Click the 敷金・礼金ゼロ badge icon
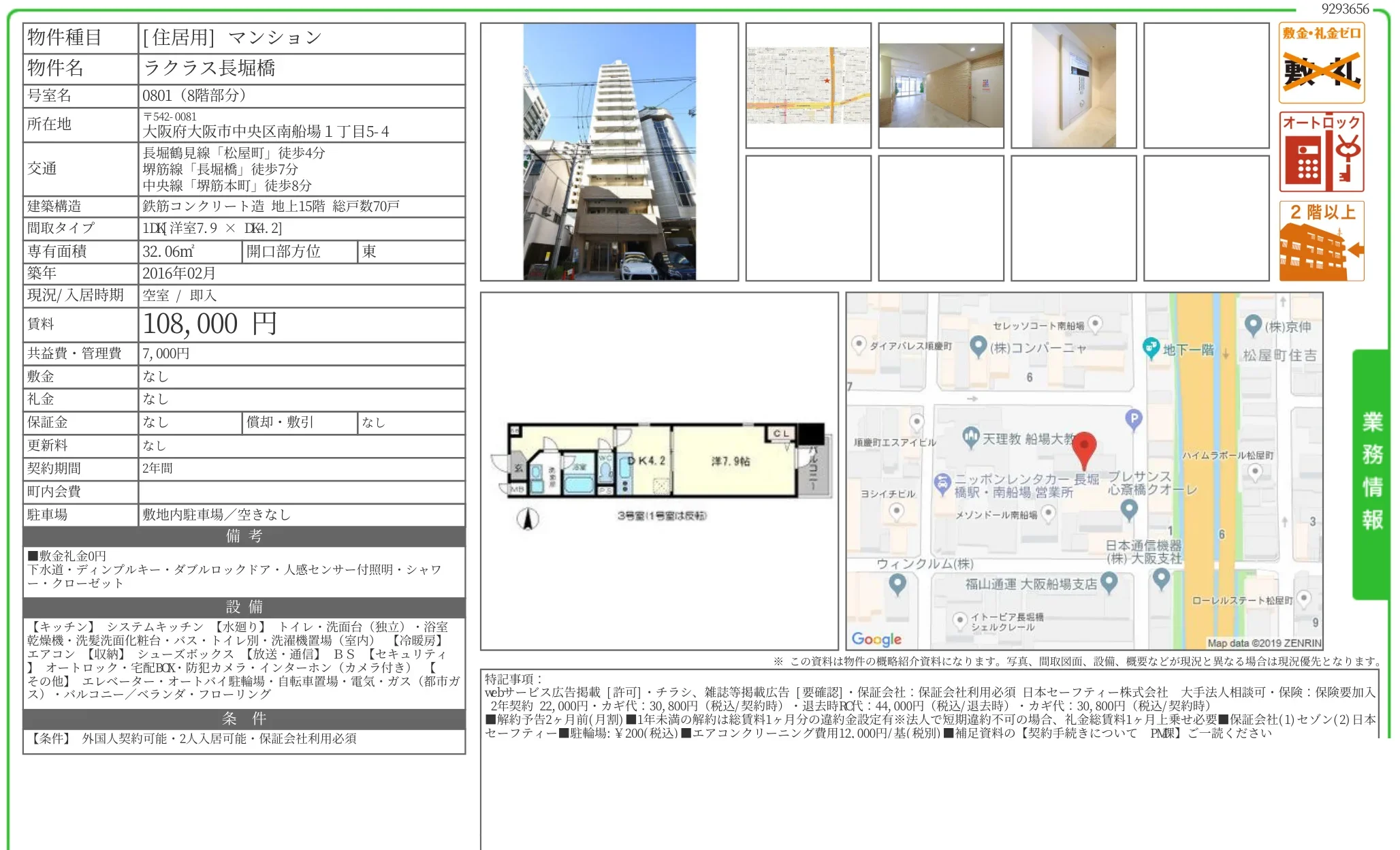This screenshot has width=1400, height=850. click(1321, 63)
